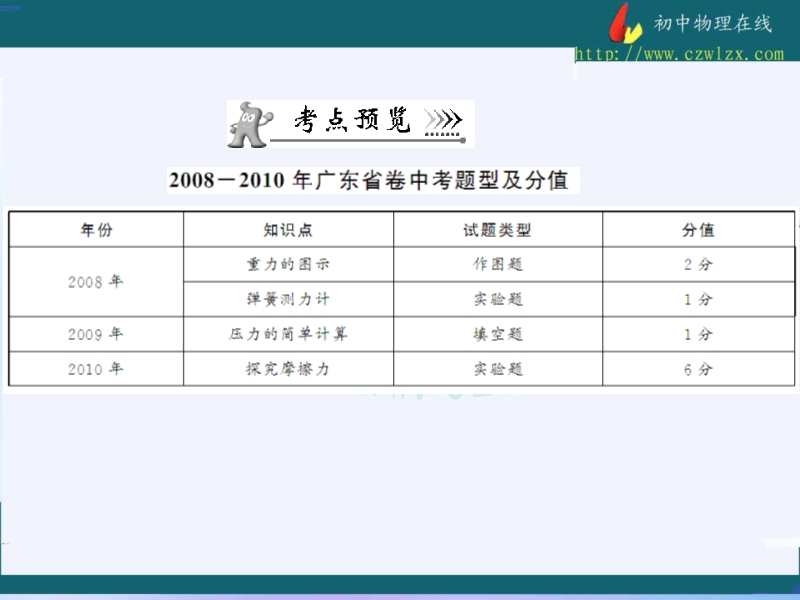The height and width of the screenshot is (600, 800).
Task: Select the 压力的简单计算 cell
Action: [x=288, y=334]
